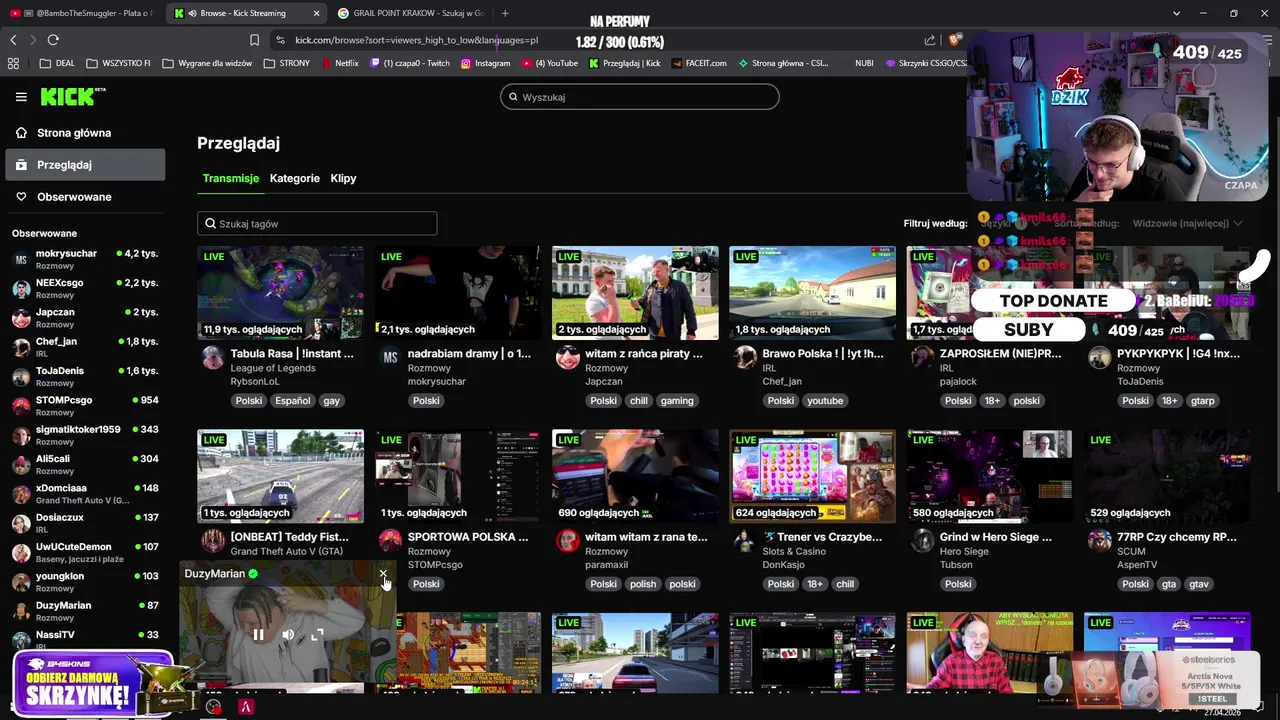Open mokrysuchar channel avatar on stream card

[390, 357]
